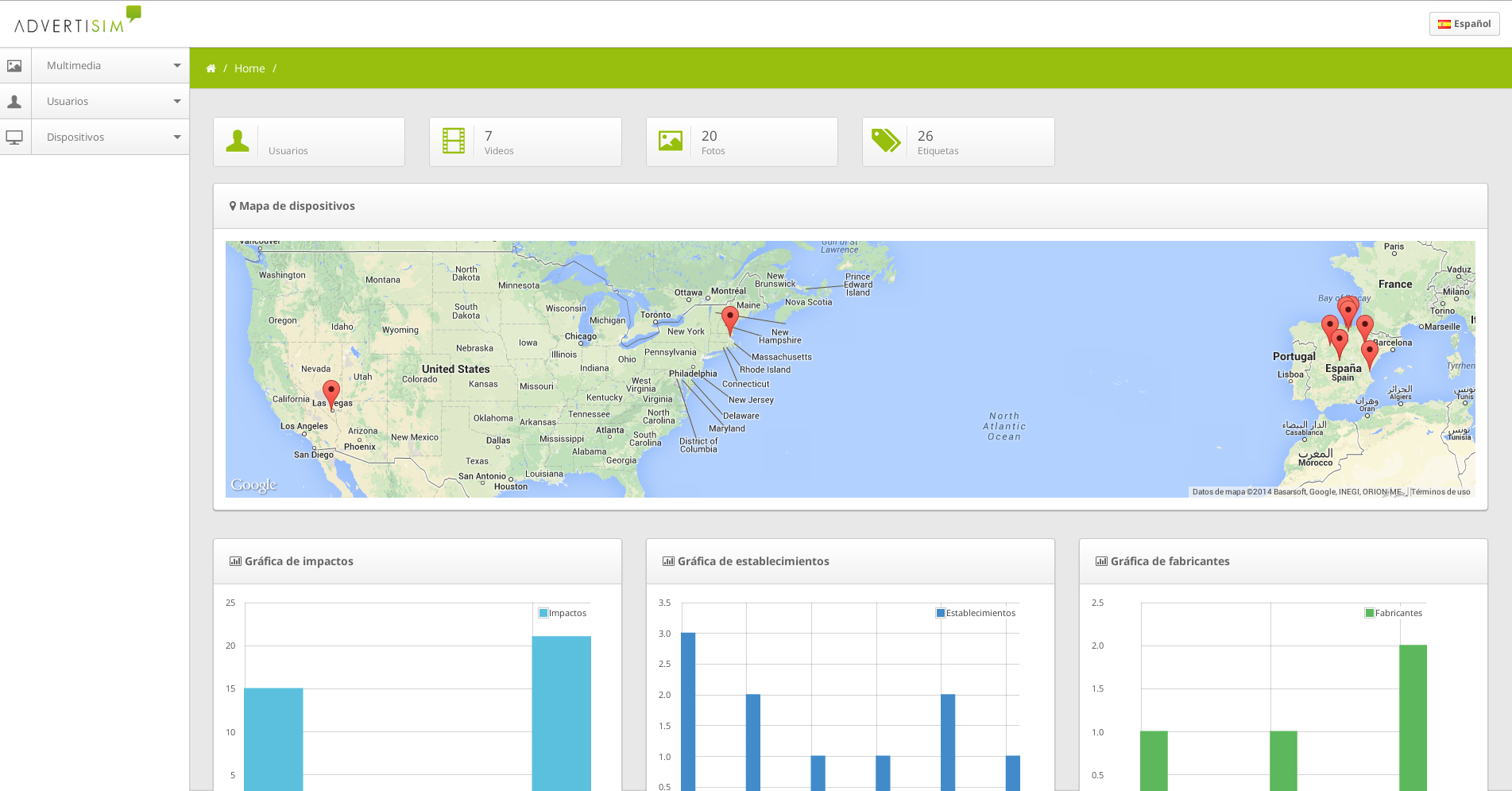Click the Gráfica de fabricantes title
1512x791 pixels.
click(1170, 561)
